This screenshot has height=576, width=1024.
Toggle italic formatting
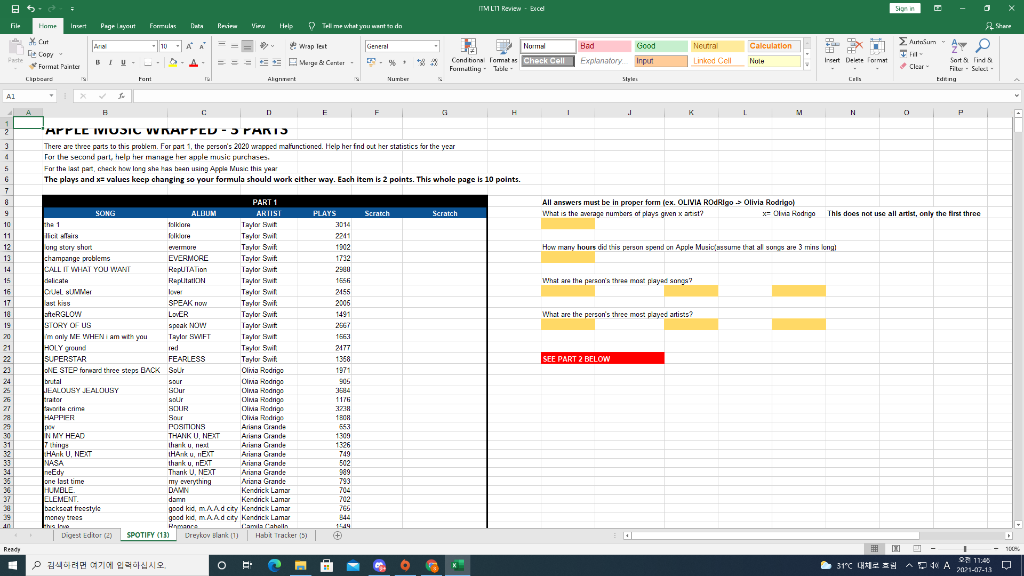pos(110,63)
